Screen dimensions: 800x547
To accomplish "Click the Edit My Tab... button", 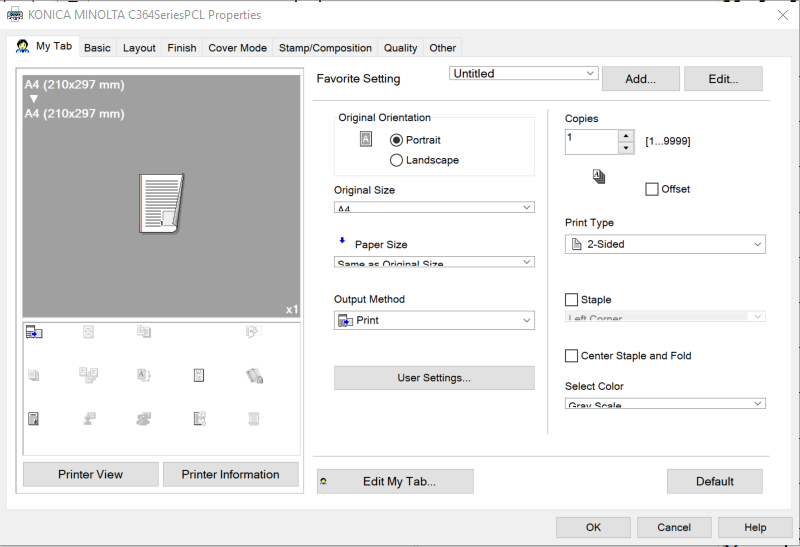I will (395, 481).
